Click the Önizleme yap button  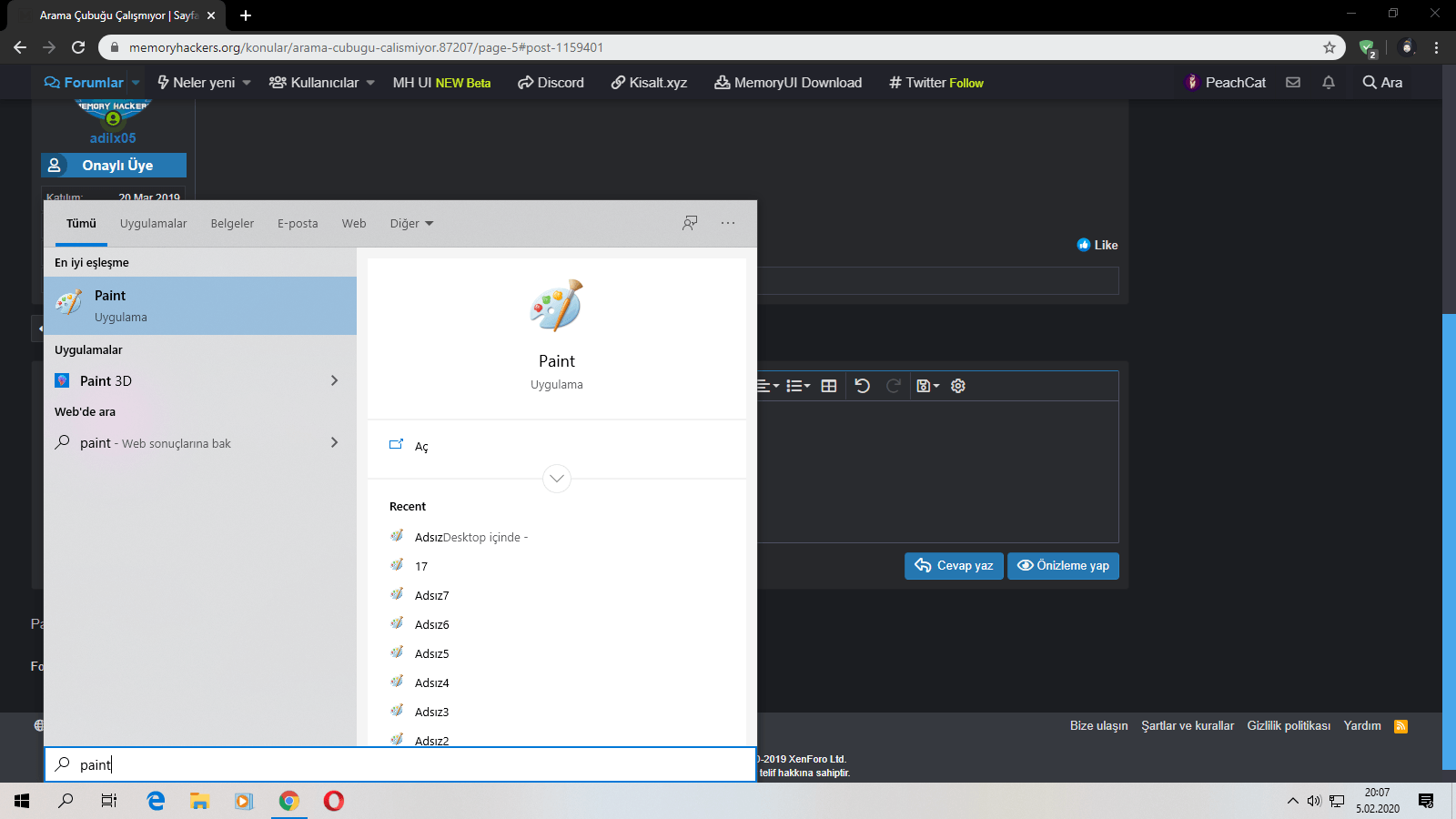(x=1063, y=566)
